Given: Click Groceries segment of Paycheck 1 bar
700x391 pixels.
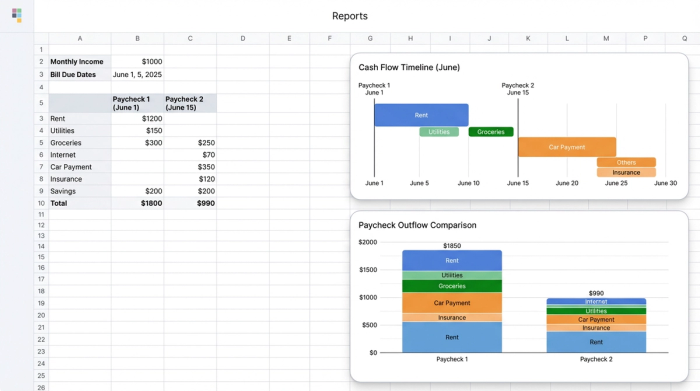Looking at the screenshot, I should (452, 286).
